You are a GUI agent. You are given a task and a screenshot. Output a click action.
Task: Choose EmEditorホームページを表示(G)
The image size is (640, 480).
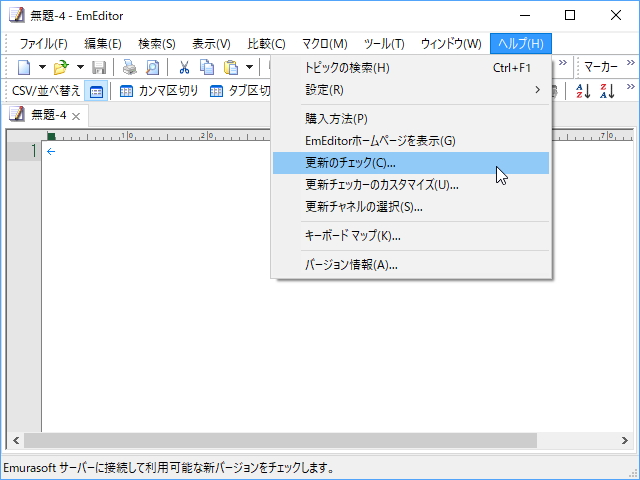tap(411, 141)
